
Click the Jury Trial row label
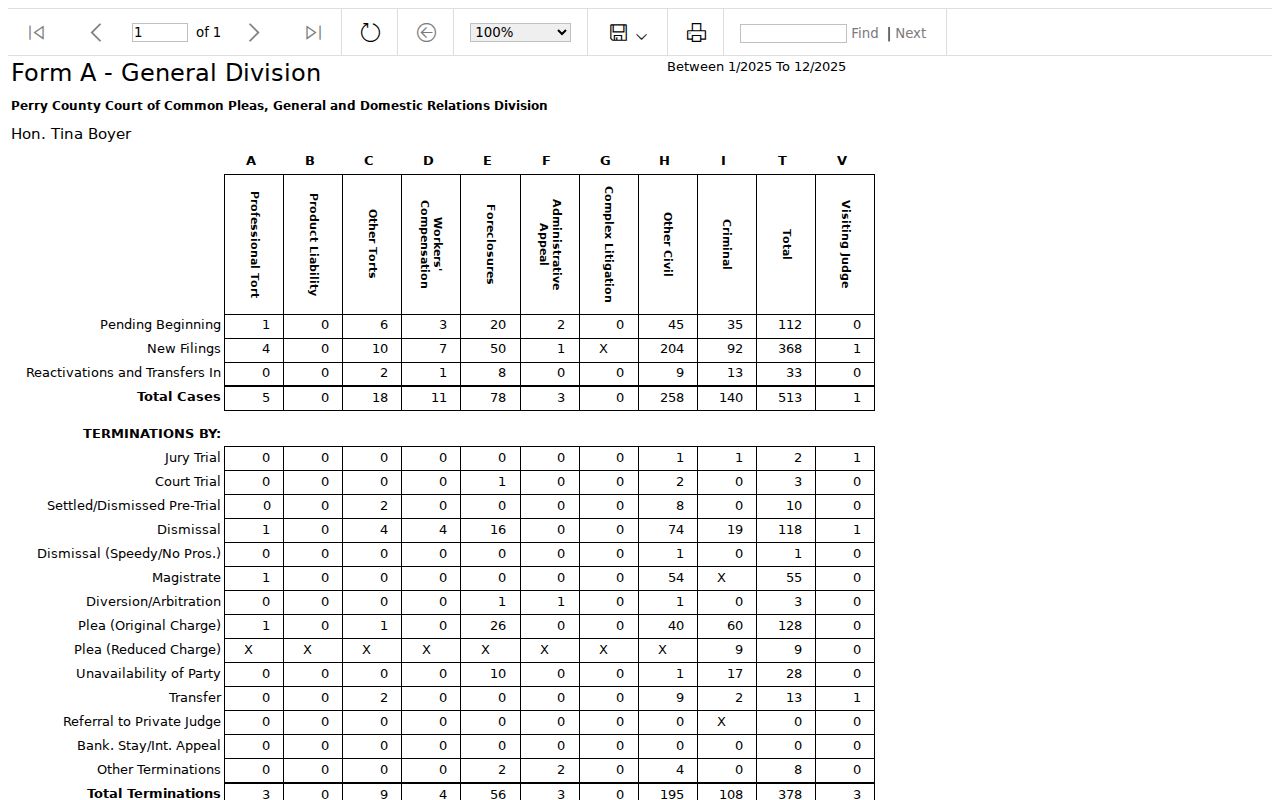[192, 458]
